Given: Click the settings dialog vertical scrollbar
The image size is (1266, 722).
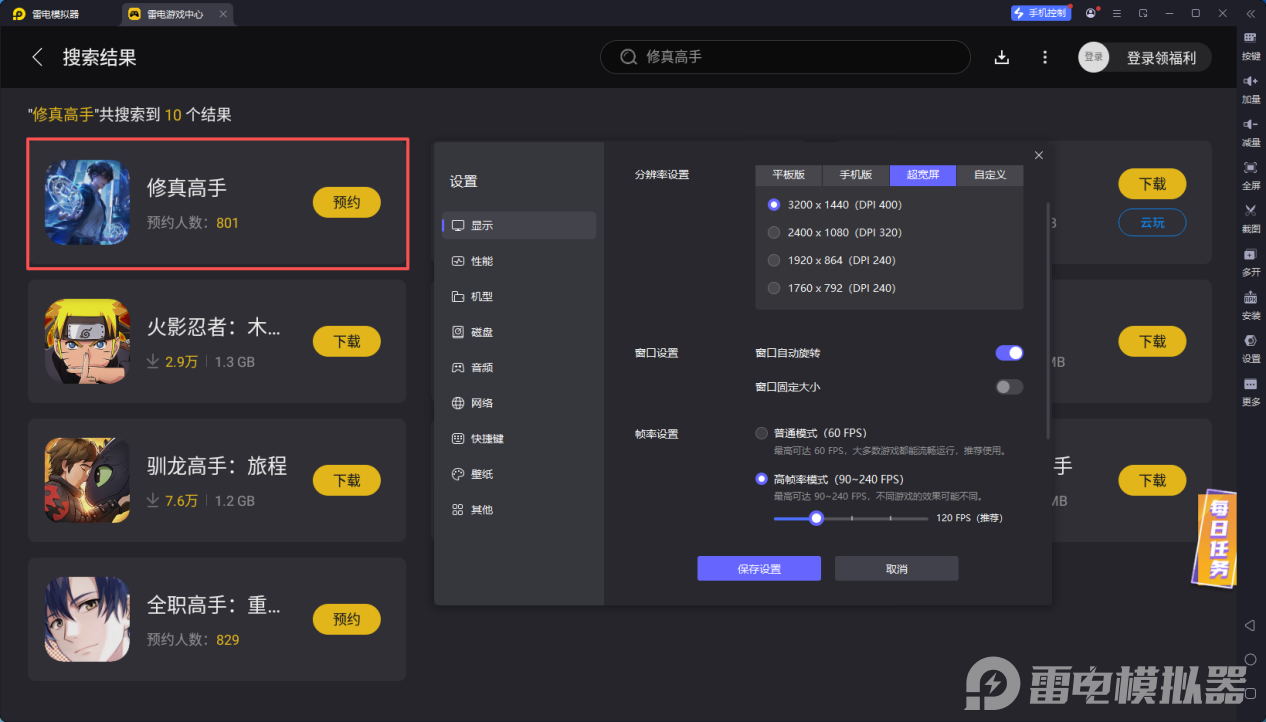Looking at the screenshot, I should pos(1047,320).
